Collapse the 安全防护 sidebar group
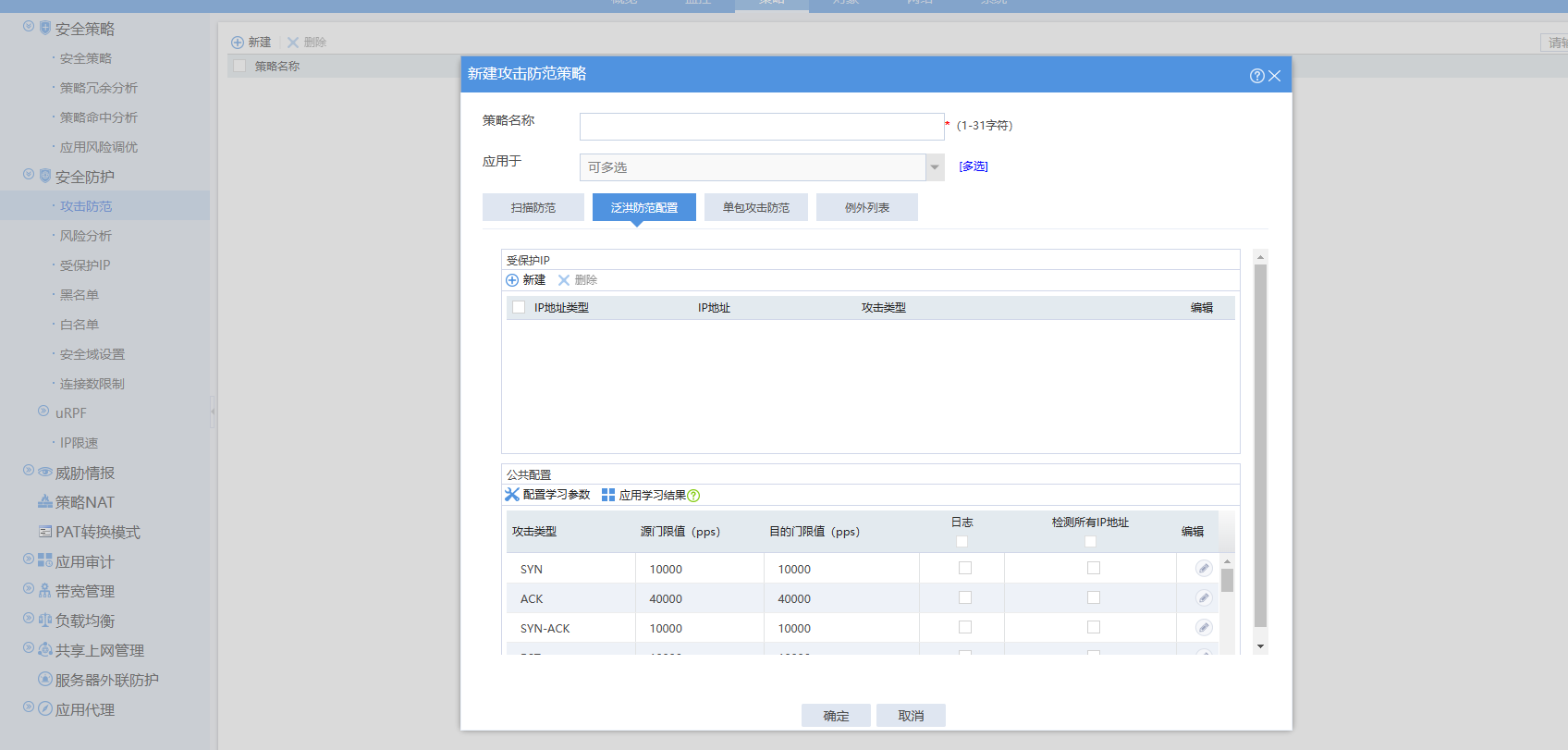The height and width of the screenshot is (750, 1568). pos(29,174)
